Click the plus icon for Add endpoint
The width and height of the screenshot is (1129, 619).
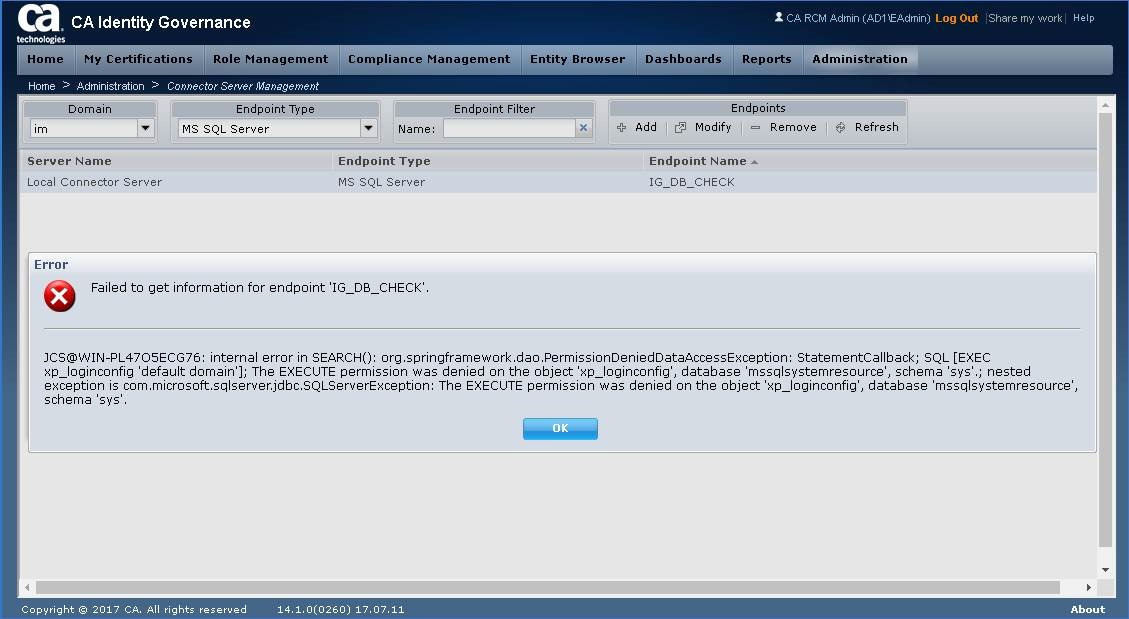pos(621,127)
